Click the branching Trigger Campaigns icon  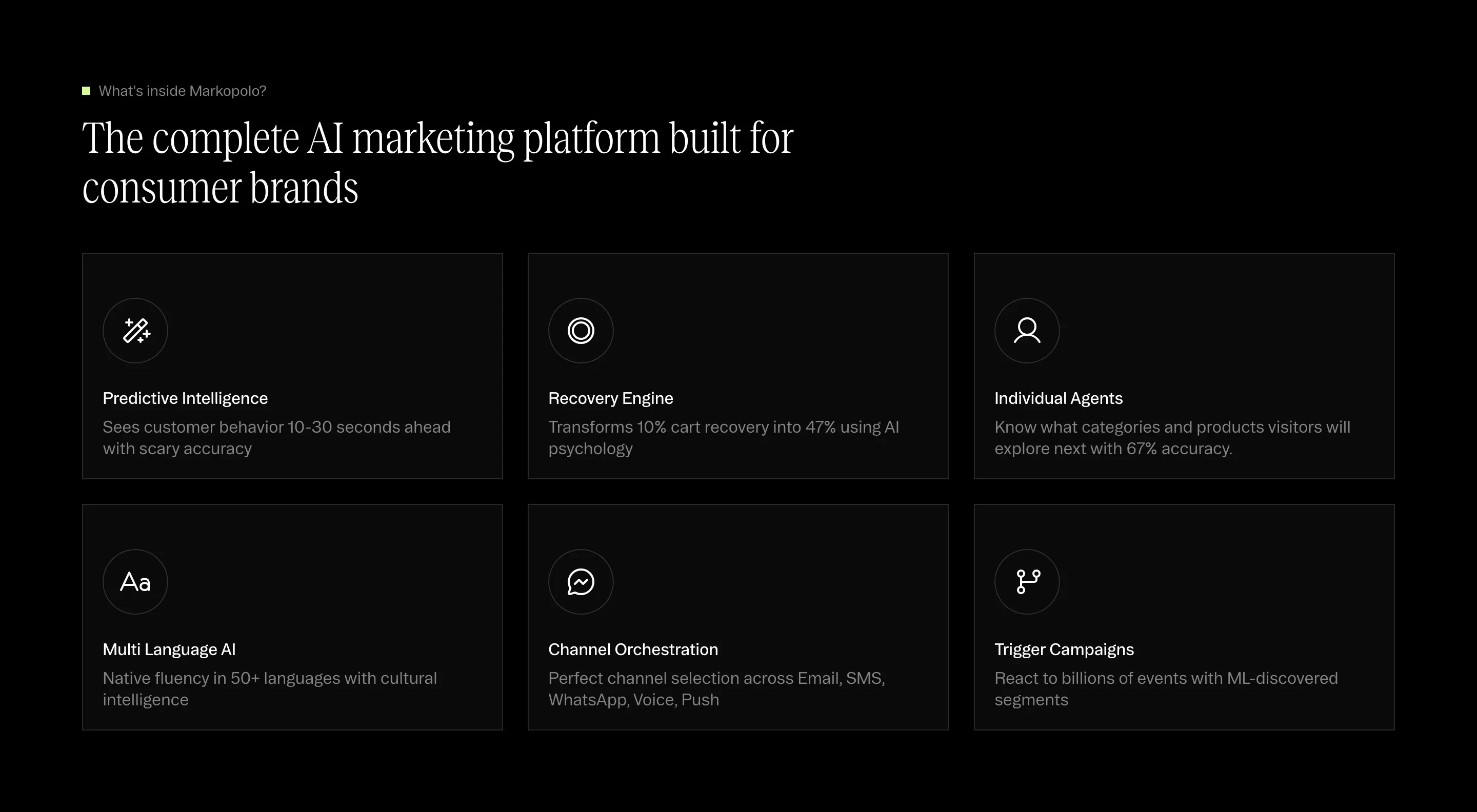point(1026,582)
